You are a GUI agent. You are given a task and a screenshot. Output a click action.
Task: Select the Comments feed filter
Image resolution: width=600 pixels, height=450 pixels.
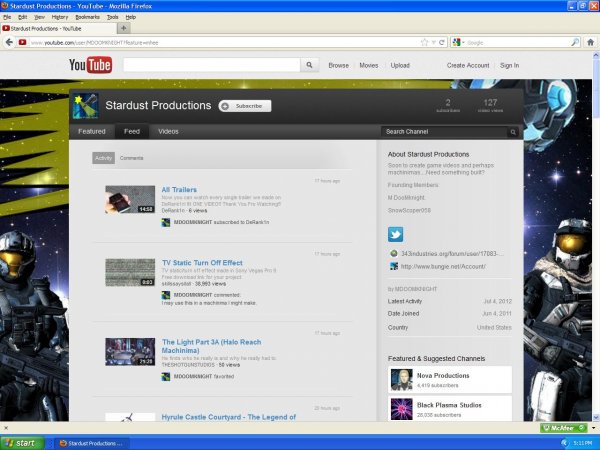click(132, 158)
